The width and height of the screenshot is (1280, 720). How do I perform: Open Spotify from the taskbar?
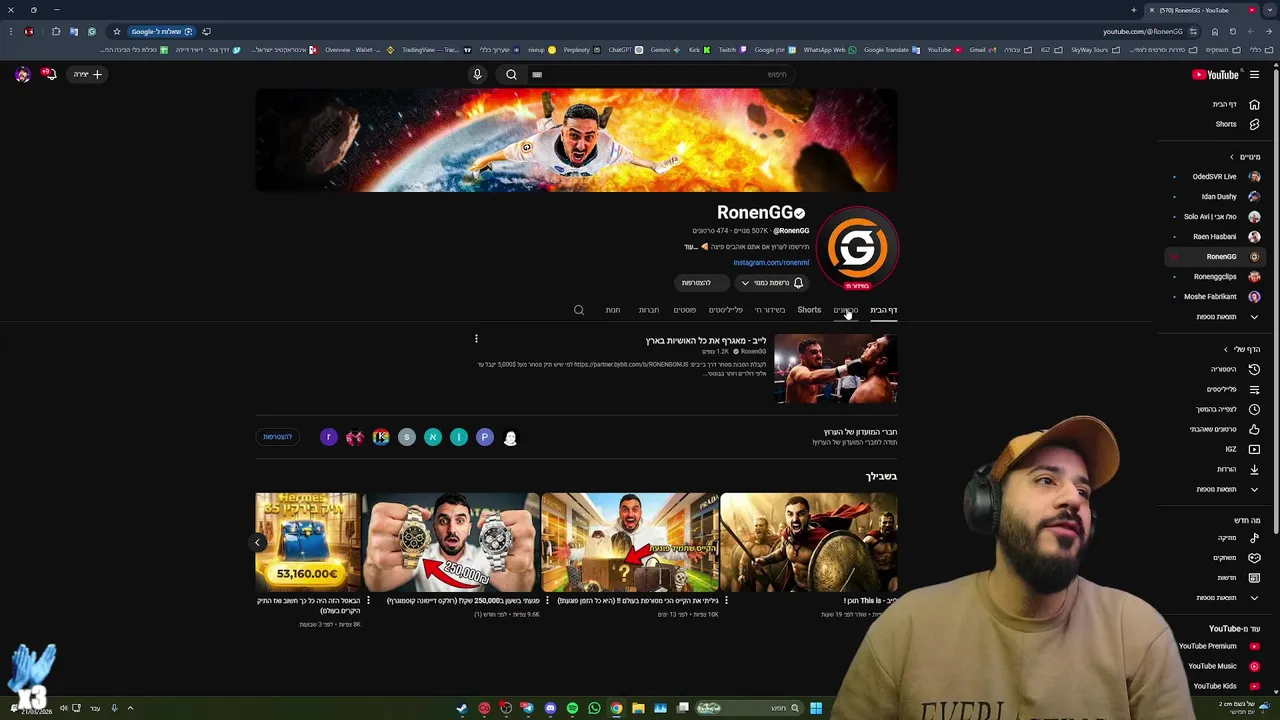[x=572, y=708]
